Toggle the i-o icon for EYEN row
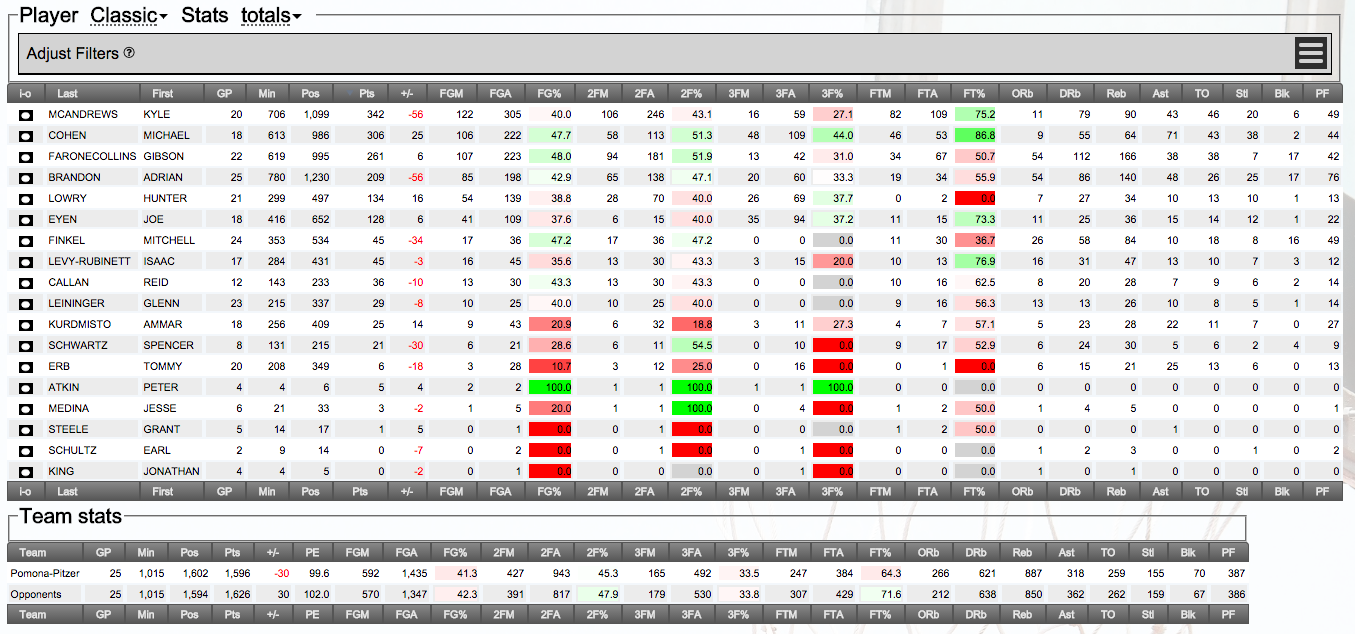 (x=25, y=220)
